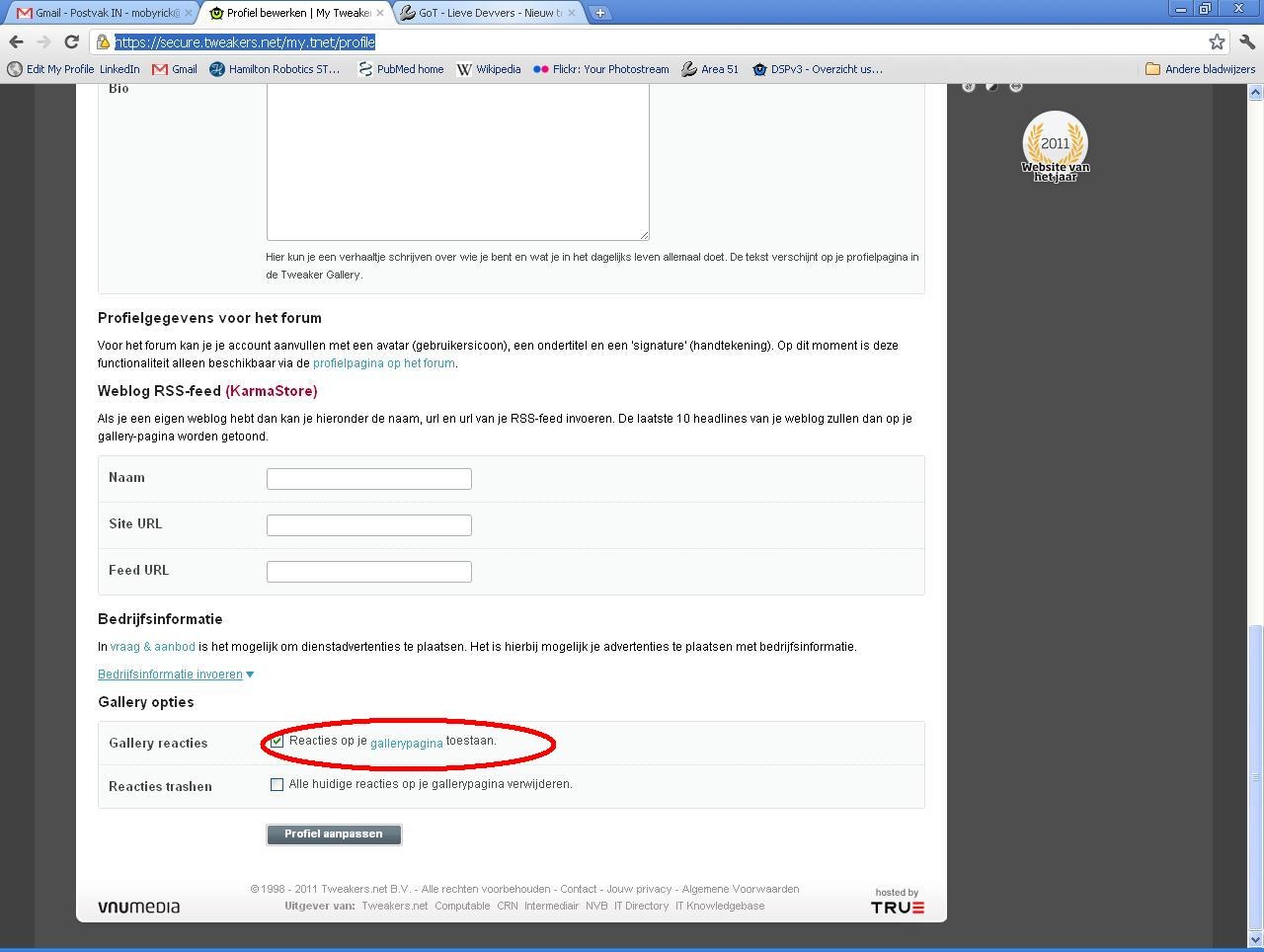Screen dimensions: 1264x952
Task: Expand Bedrijfsinformatie invoeren section
Action: (176, 674)
